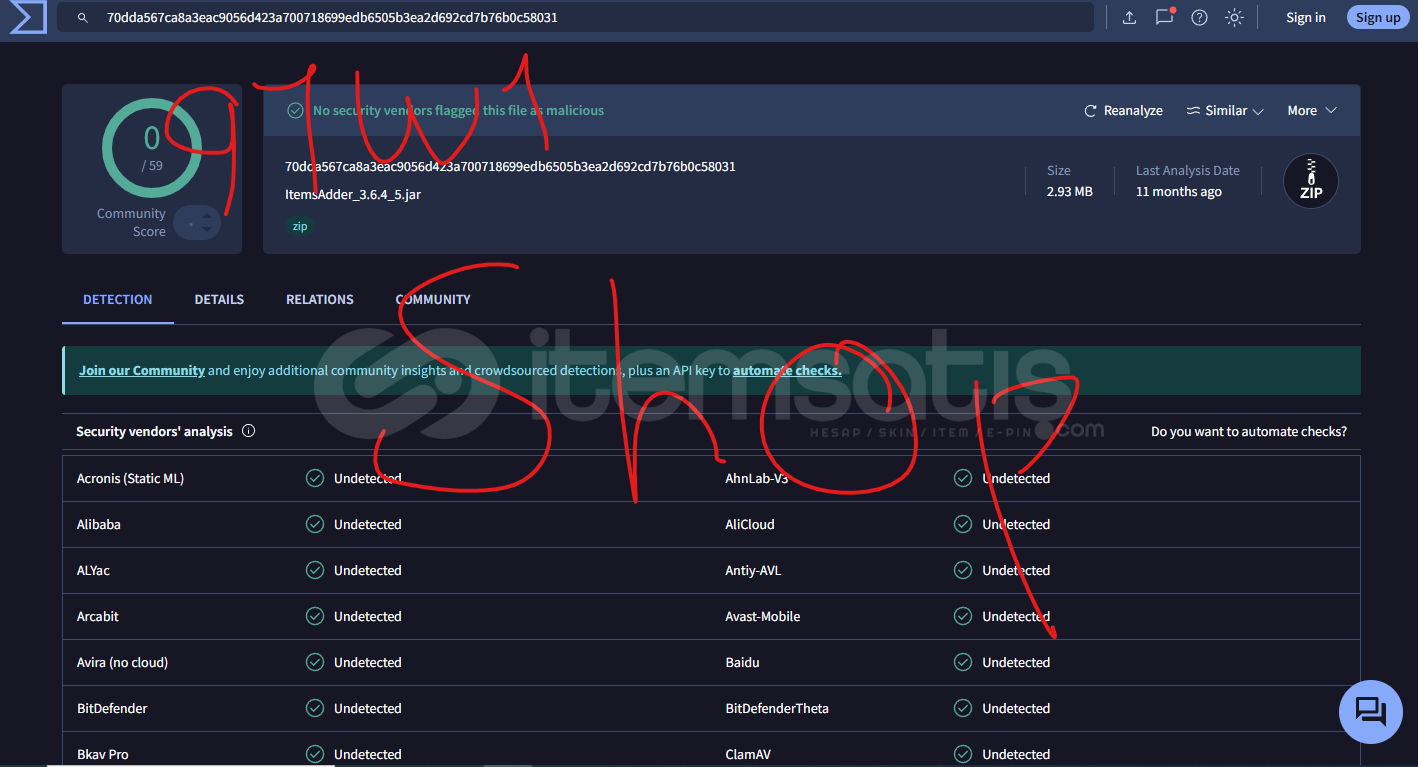Select the DETECTION tab
This screenshot has width=1418, height=767.
coord(118,299)
